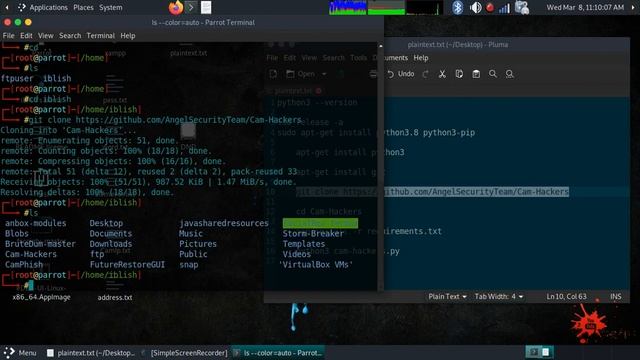
Task: Click the date and time clock
Action: tap(585, 7)
